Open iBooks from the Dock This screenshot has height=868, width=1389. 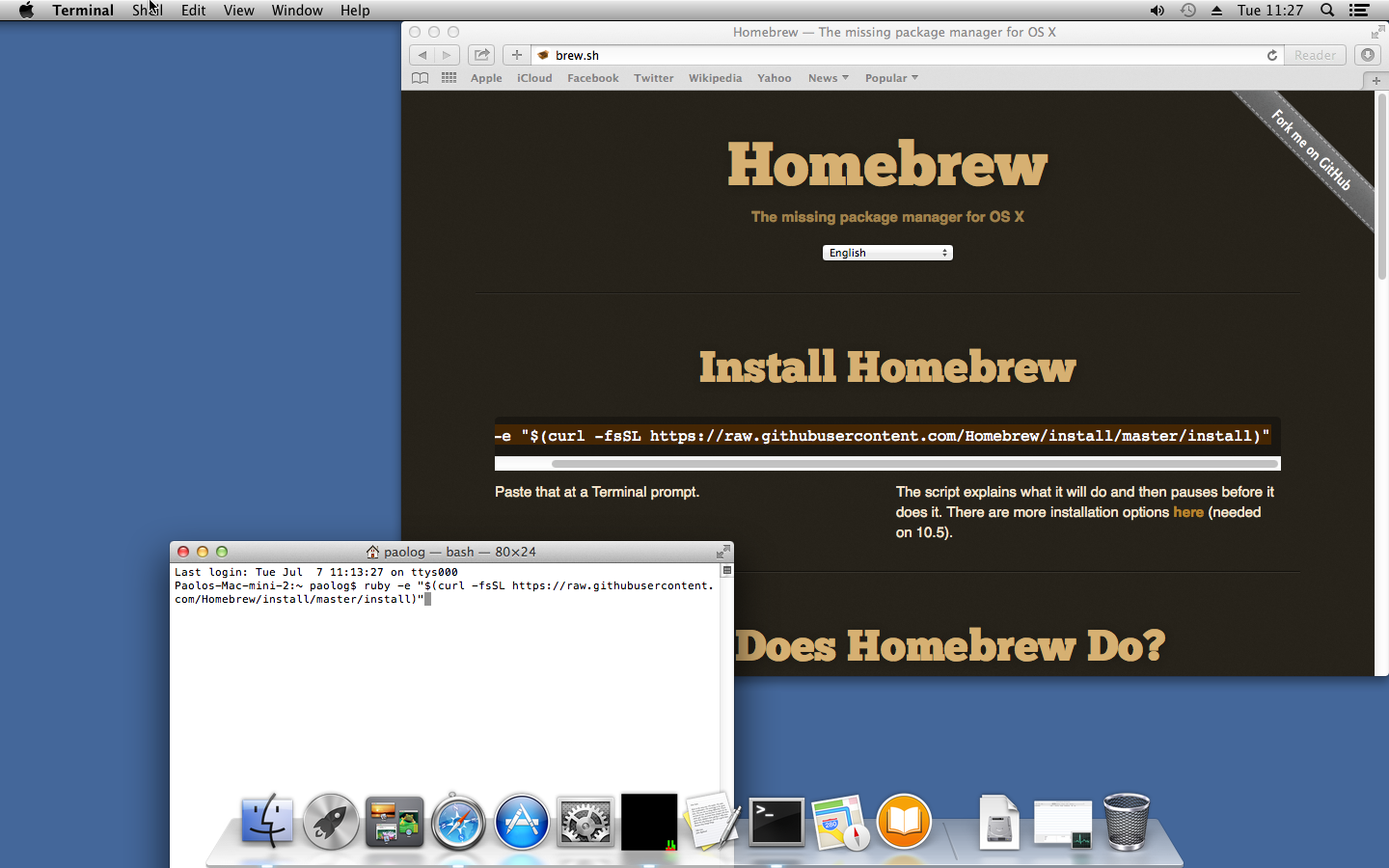pos(904,822)
